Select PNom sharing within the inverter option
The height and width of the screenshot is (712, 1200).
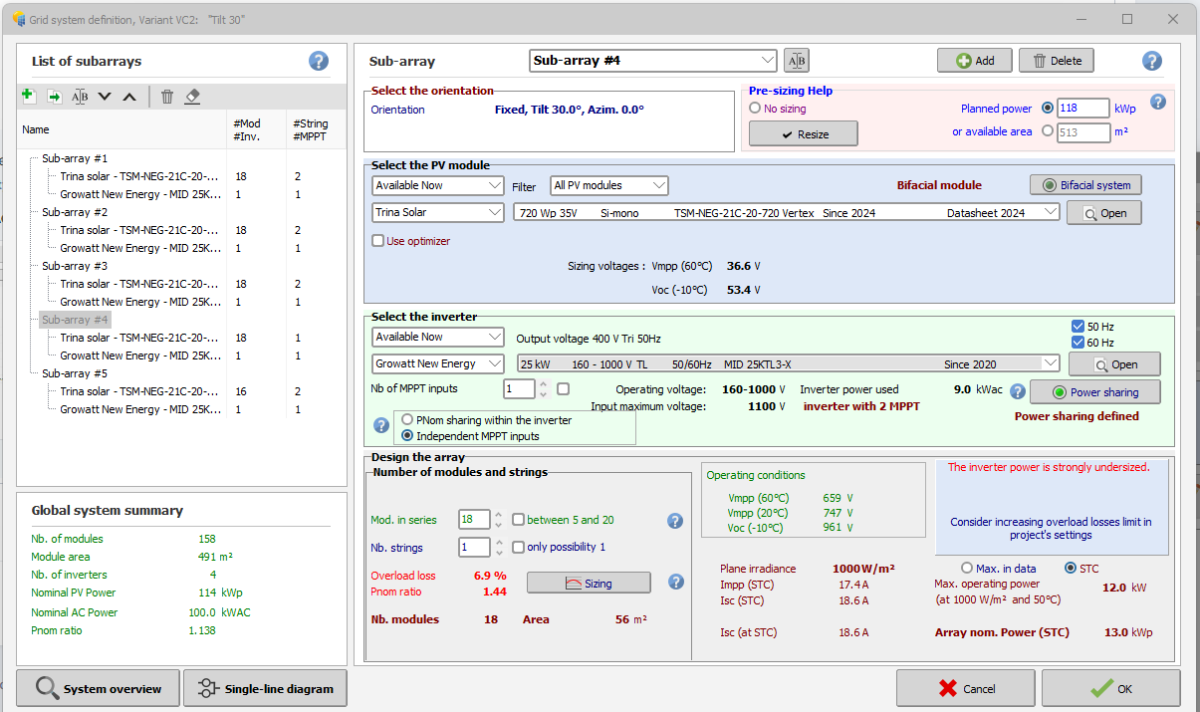408,420
